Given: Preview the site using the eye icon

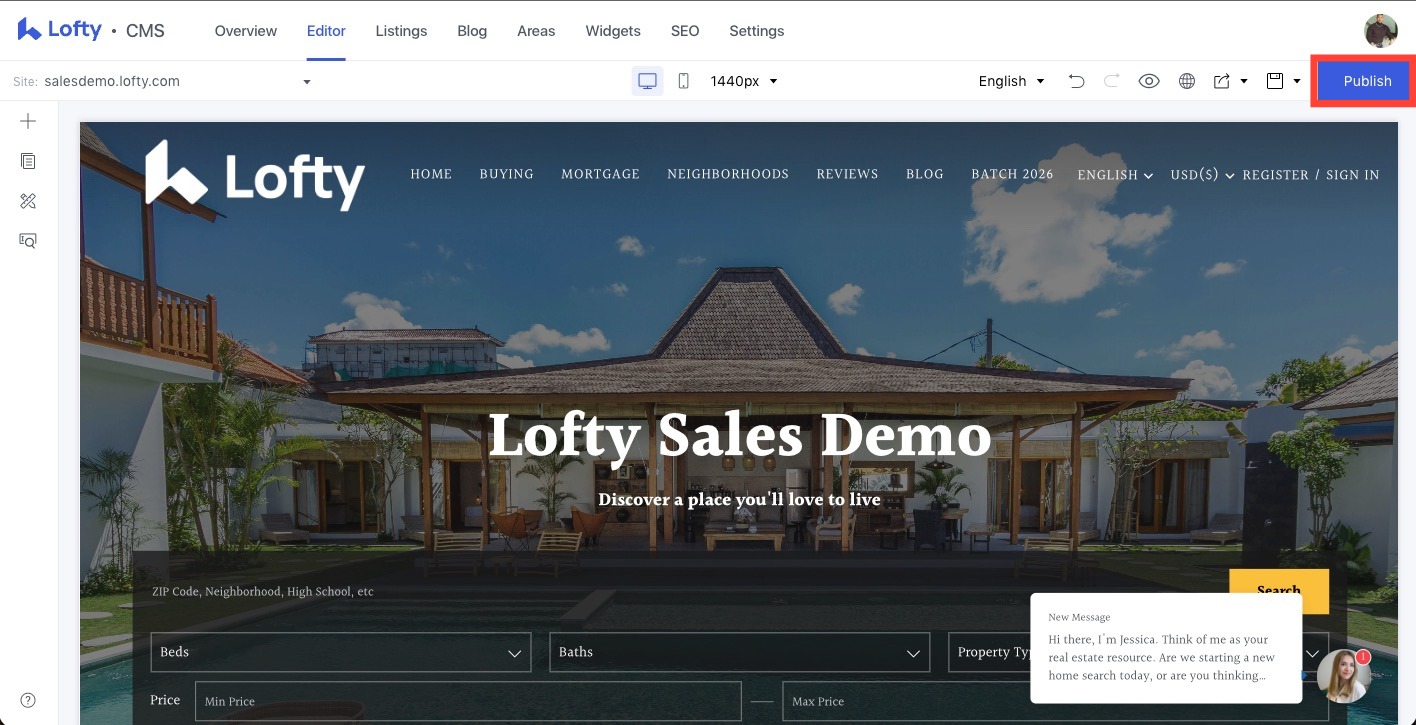Looking at the screenshot, I should click(1149, 80).
